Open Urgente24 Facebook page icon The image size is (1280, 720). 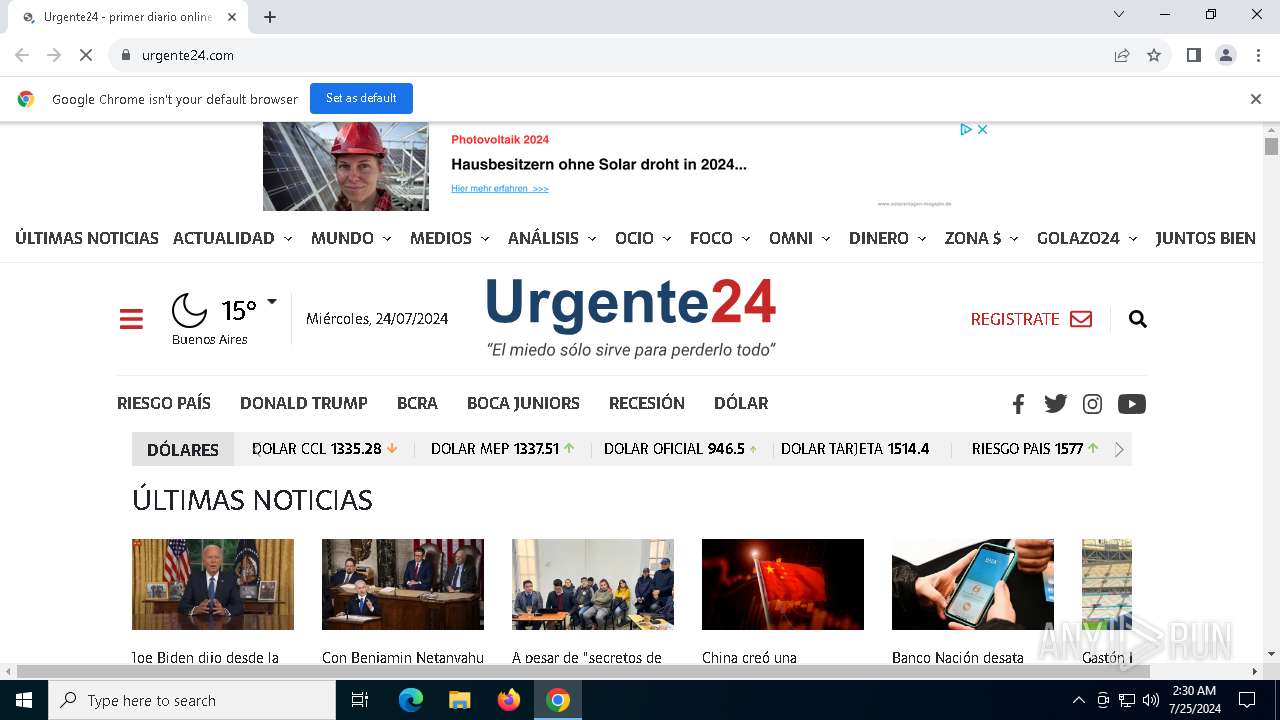tap(1018, 404)
